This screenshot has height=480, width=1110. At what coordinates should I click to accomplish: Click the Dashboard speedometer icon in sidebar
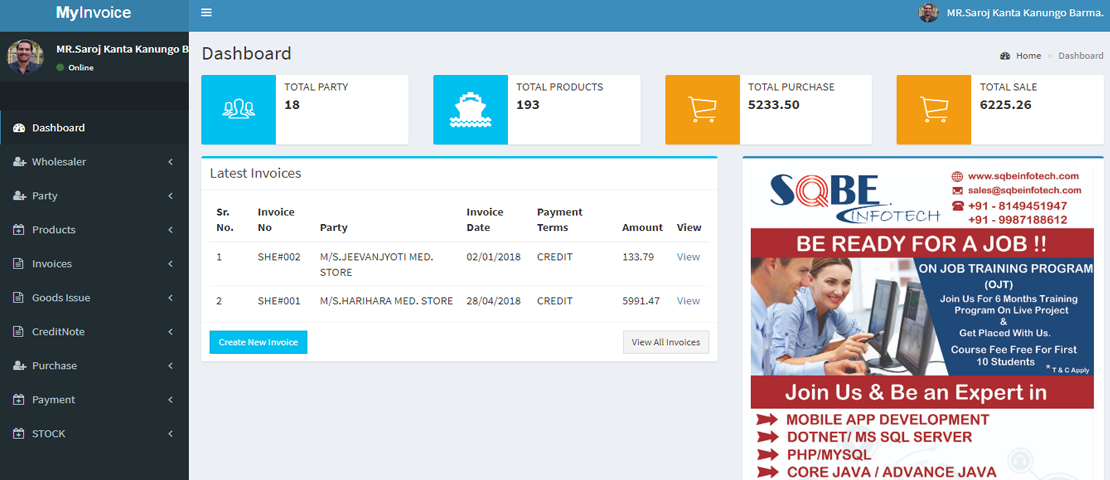(19, 128)
